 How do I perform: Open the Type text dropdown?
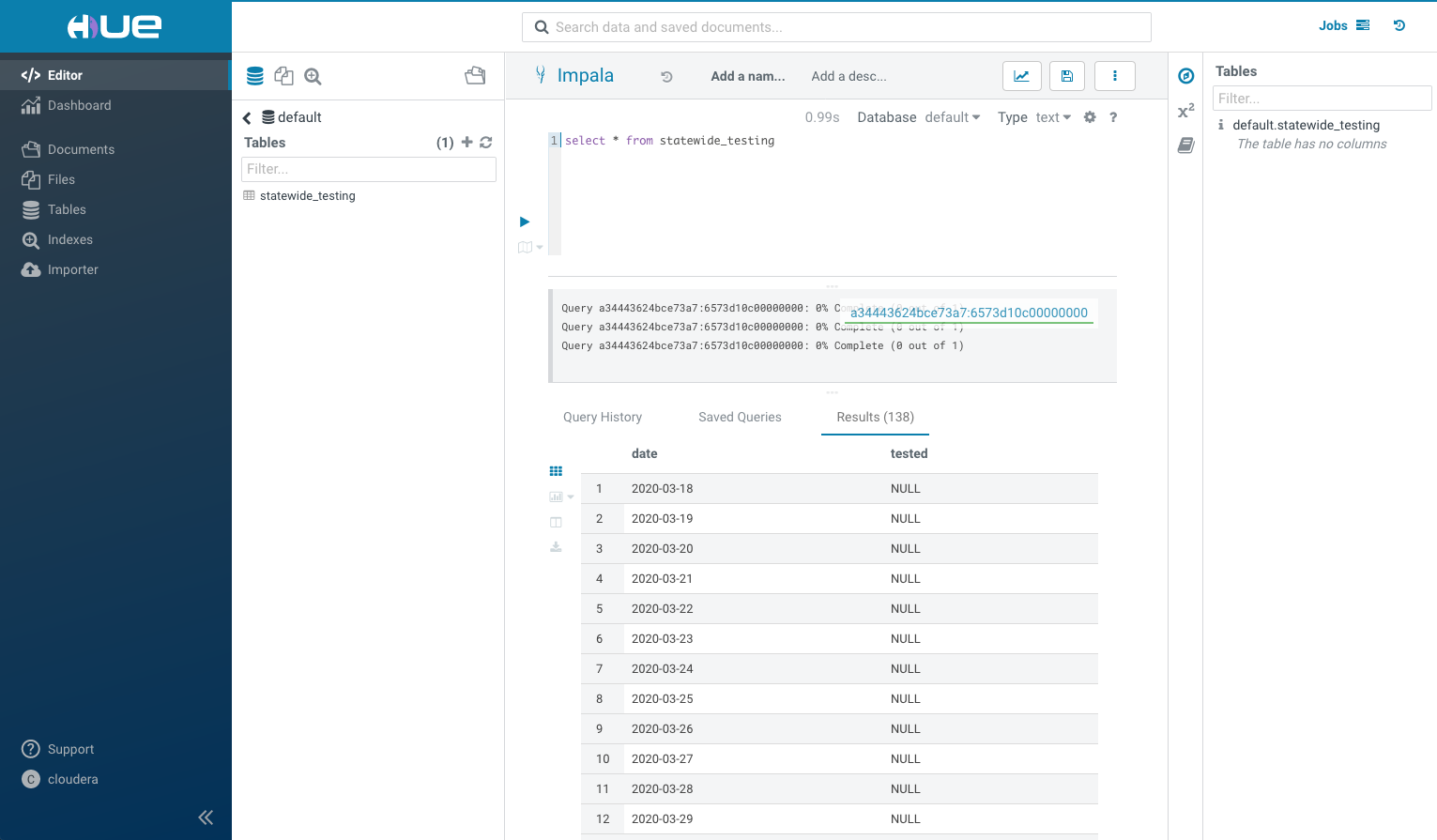1053,117
